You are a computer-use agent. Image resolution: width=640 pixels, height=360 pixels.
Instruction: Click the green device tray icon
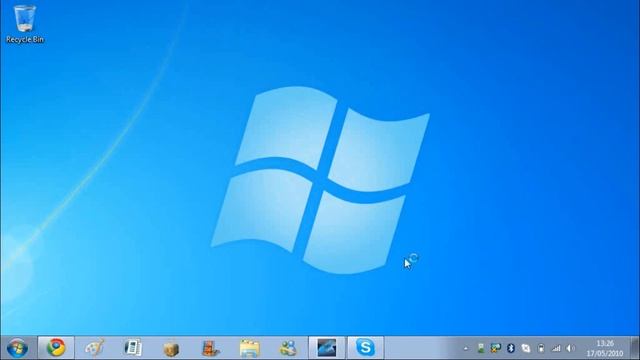pos(481,348)
